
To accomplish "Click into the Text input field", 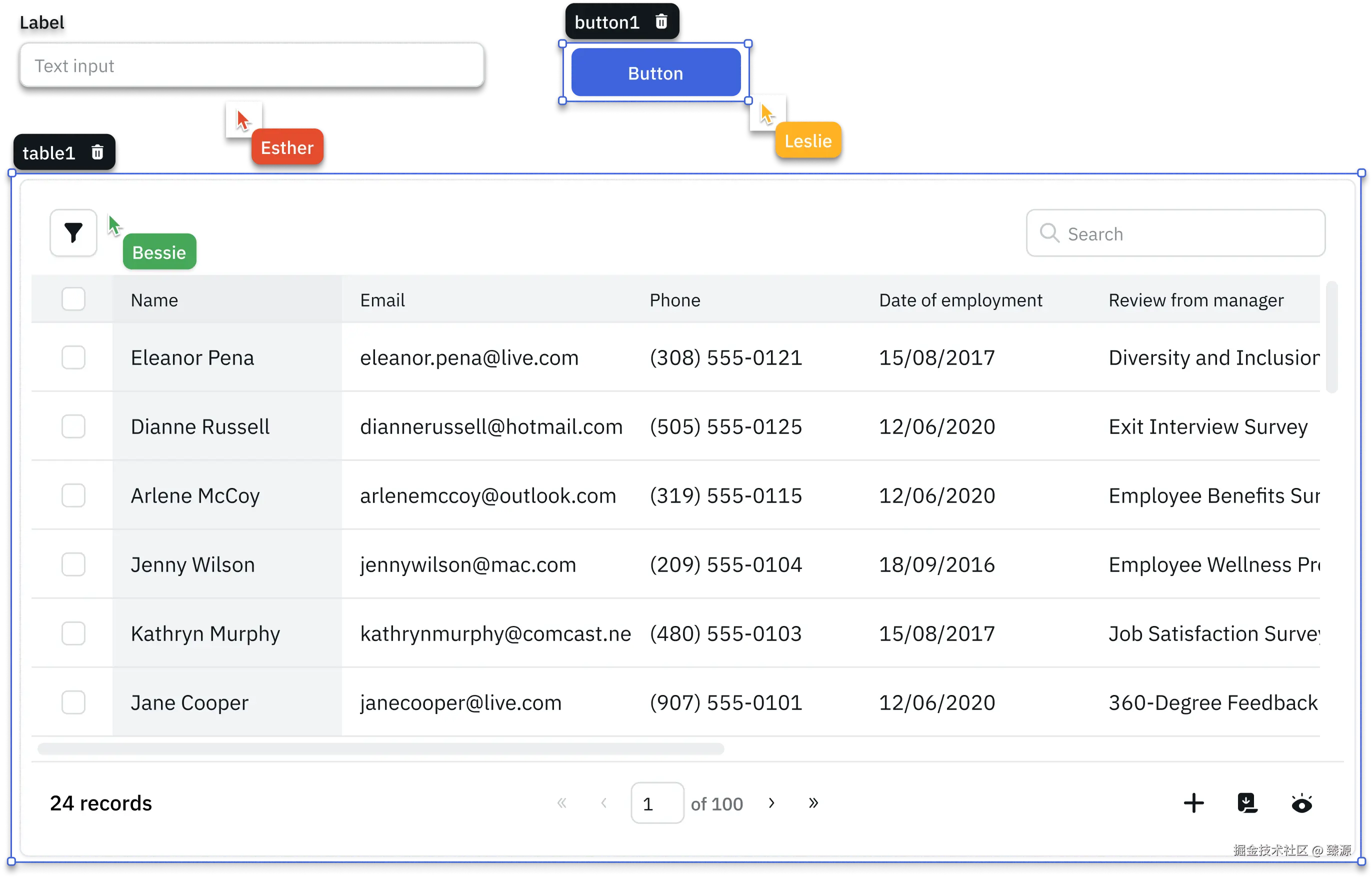I will pos(251,65).
